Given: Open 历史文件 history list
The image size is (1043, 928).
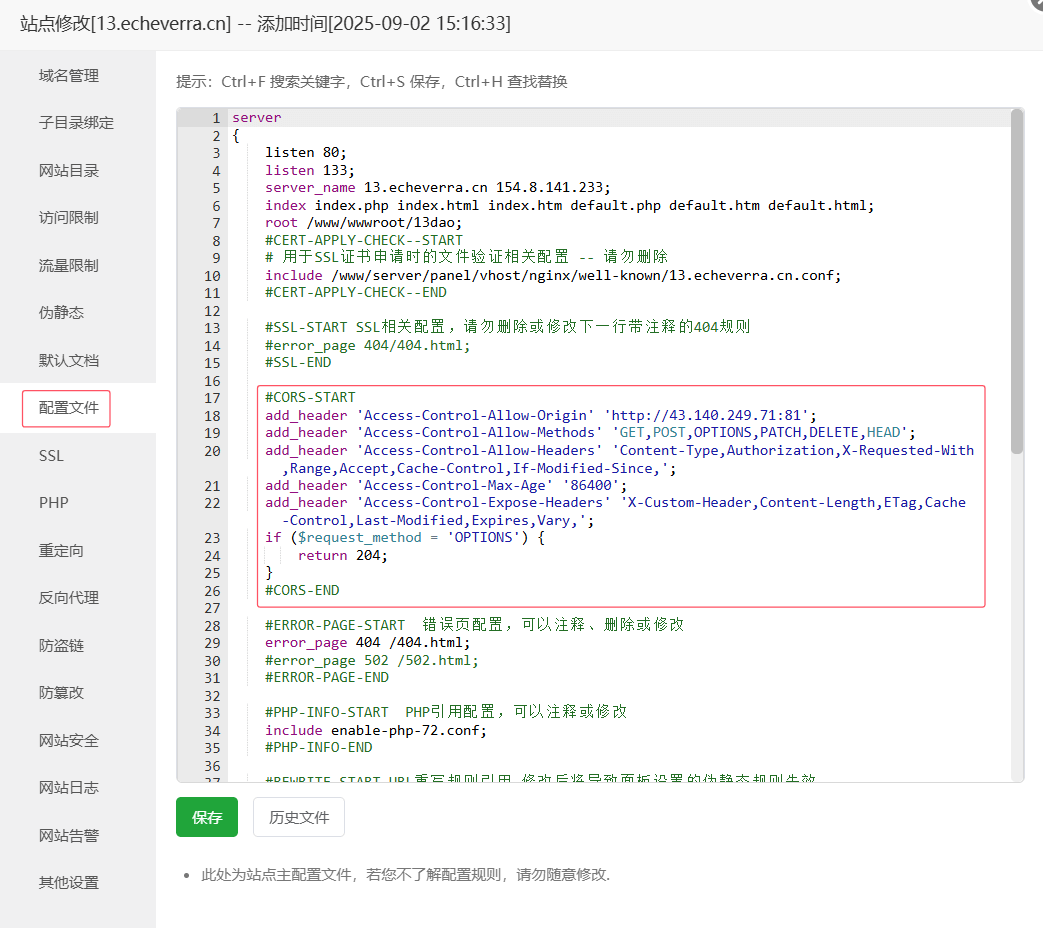Looking at the screenshot, I should 299,817.
